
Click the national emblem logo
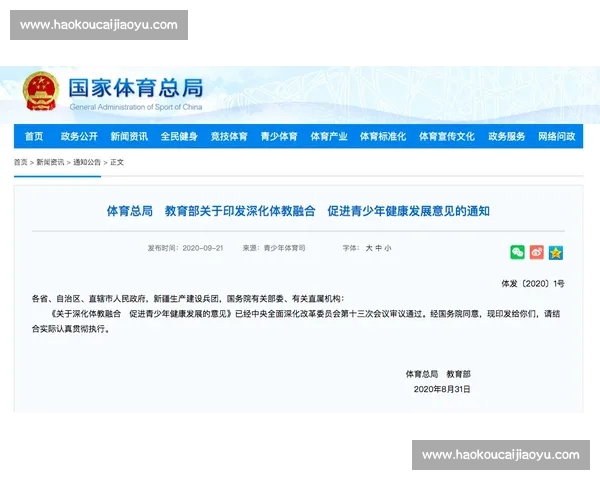pyautogui.click(x=41, y=91)
